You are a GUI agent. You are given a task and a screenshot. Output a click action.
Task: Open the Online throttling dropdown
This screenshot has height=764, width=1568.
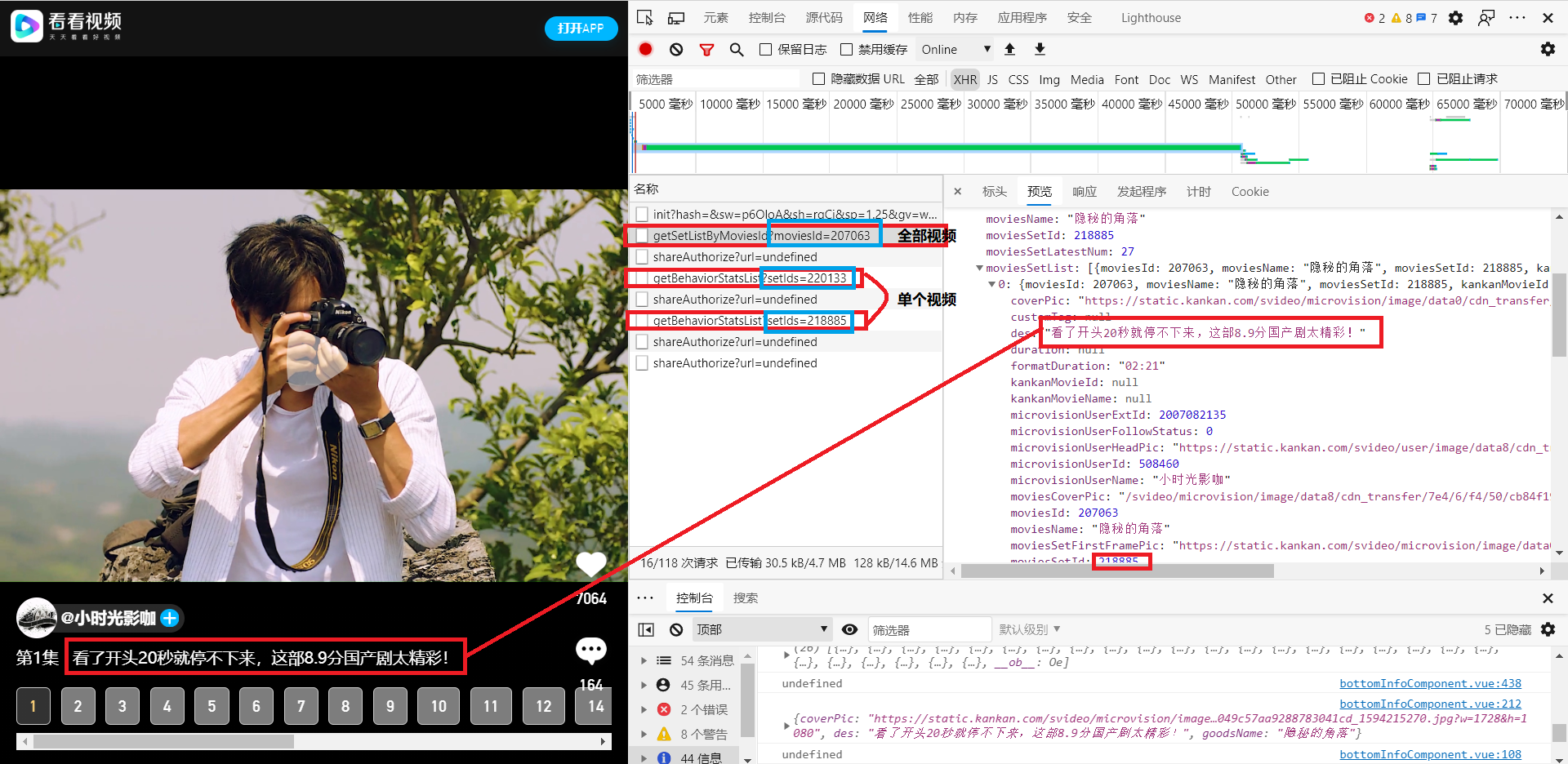tap(955, 50)
